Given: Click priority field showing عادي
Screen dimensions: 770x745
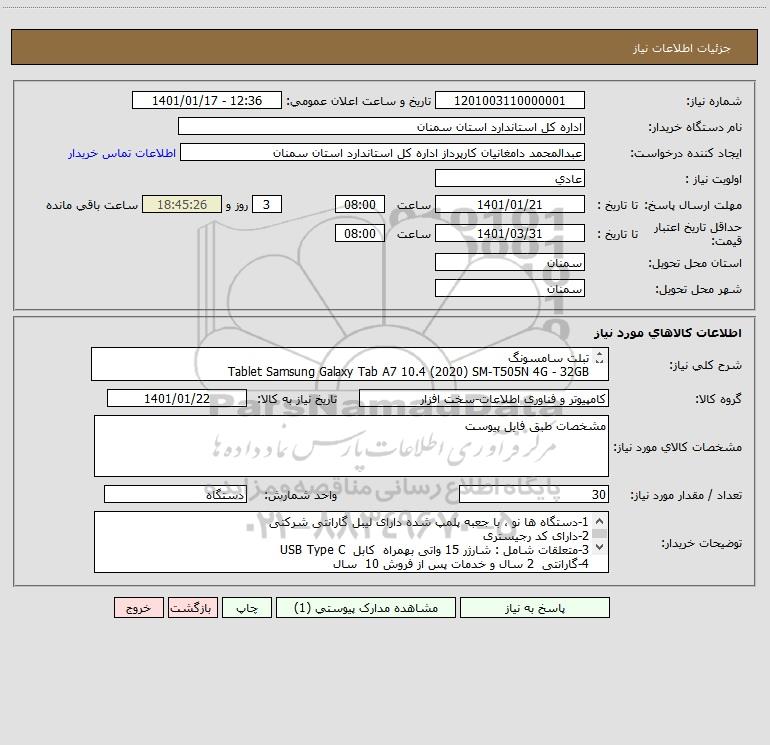Looking at the screenshot, I should (510, 178).
